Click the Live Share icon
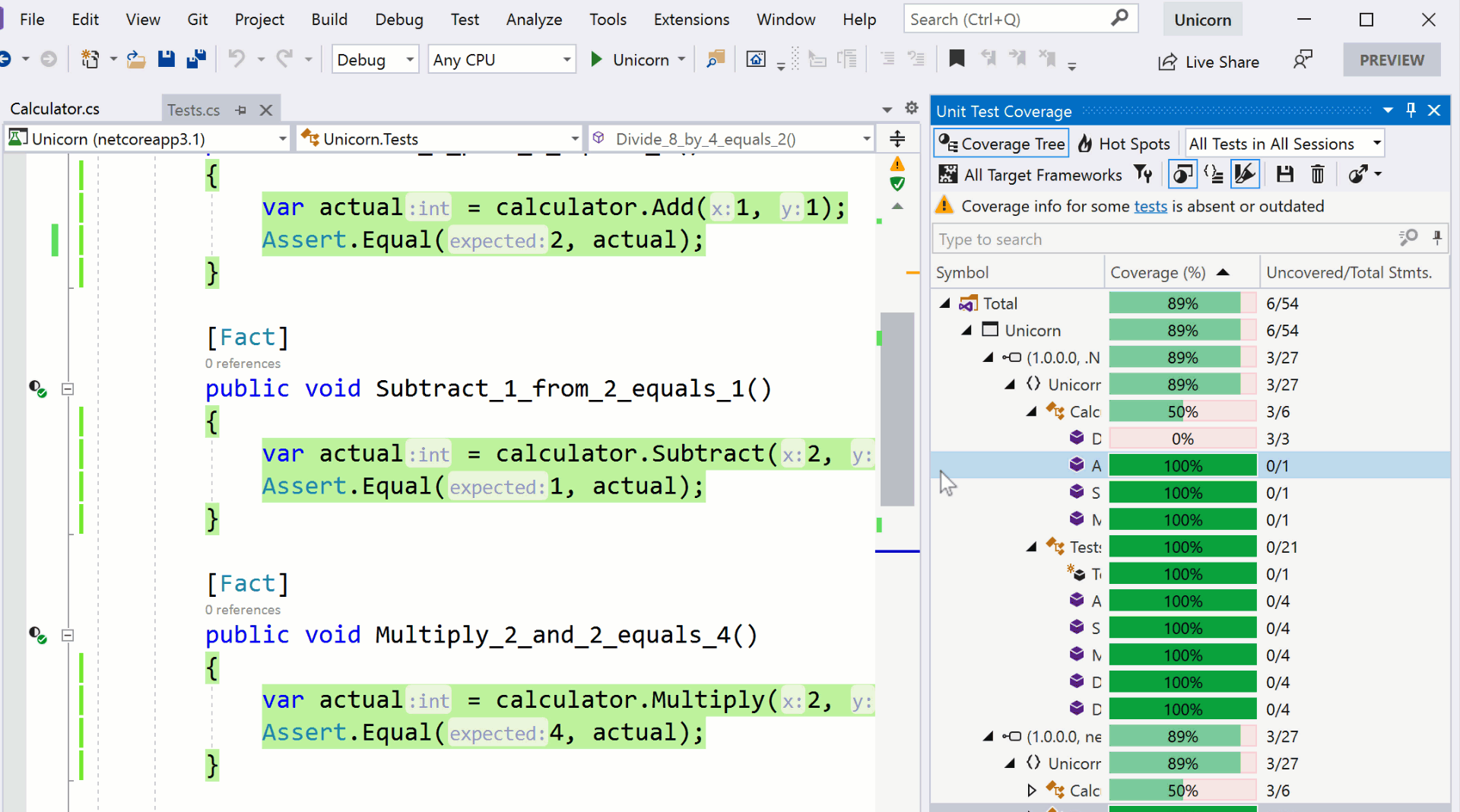The image size is (1460, 812). click(x=1167, y=62)
